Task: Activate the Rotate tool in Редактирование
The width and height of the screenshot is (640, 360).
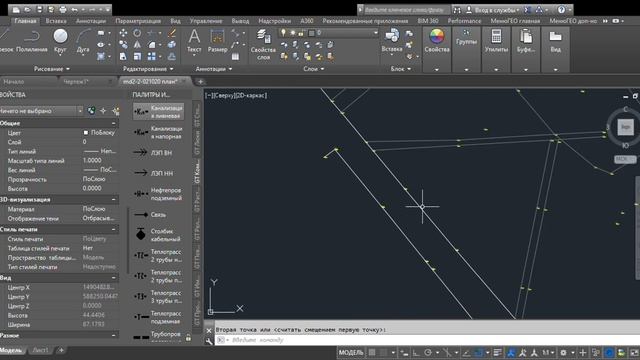Action: pos(137,33)
